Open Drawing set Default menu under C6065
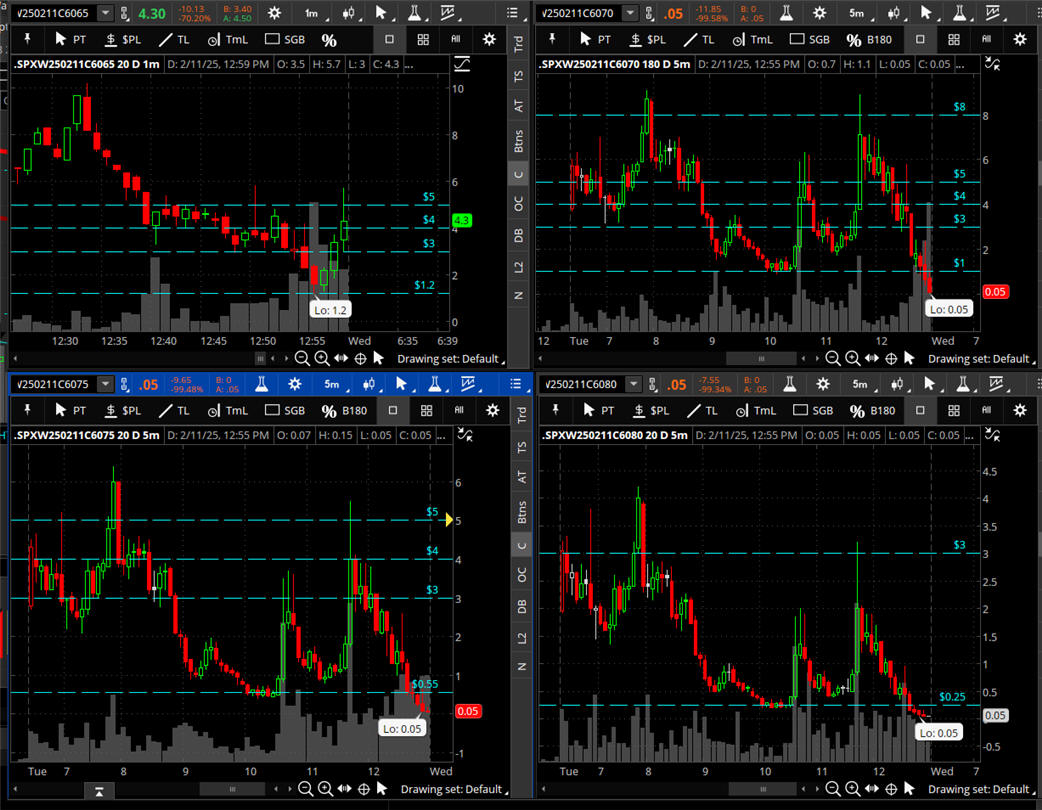The height and width of the screenshot is (810, 1042). point(450,359)
